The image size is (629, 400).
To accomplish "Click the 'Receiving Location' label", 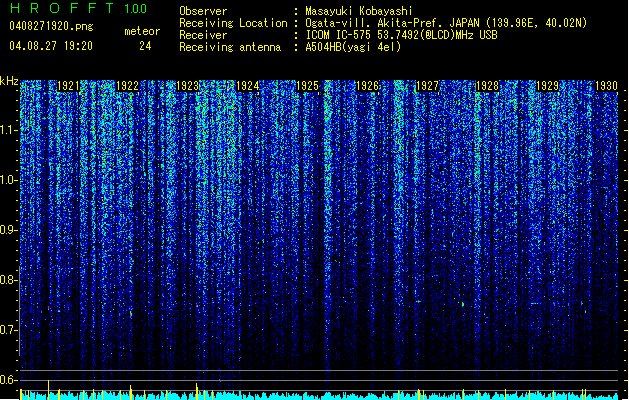I will pyautogui.click(x=233, y=23).
